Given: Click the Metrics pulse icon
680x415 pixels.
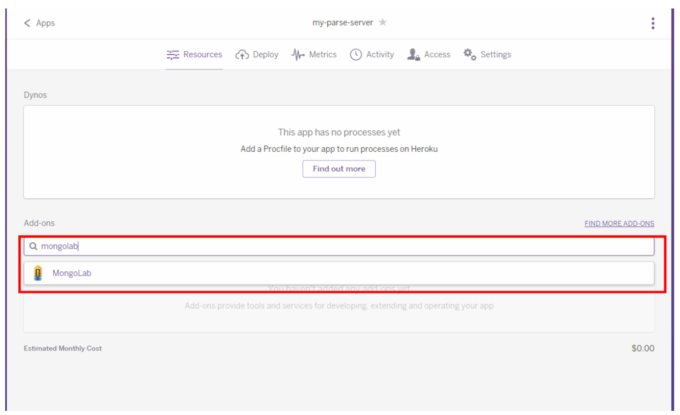Looking at the screenshot, I should (x=298, y=55).
